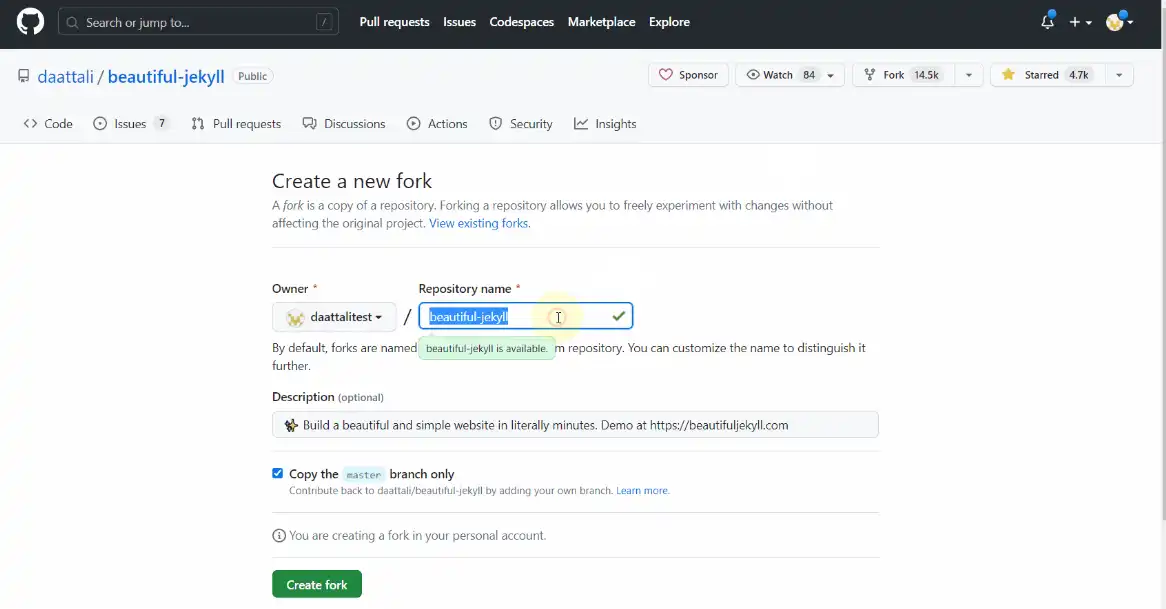Switch to the Security tab

click(521, 124)
